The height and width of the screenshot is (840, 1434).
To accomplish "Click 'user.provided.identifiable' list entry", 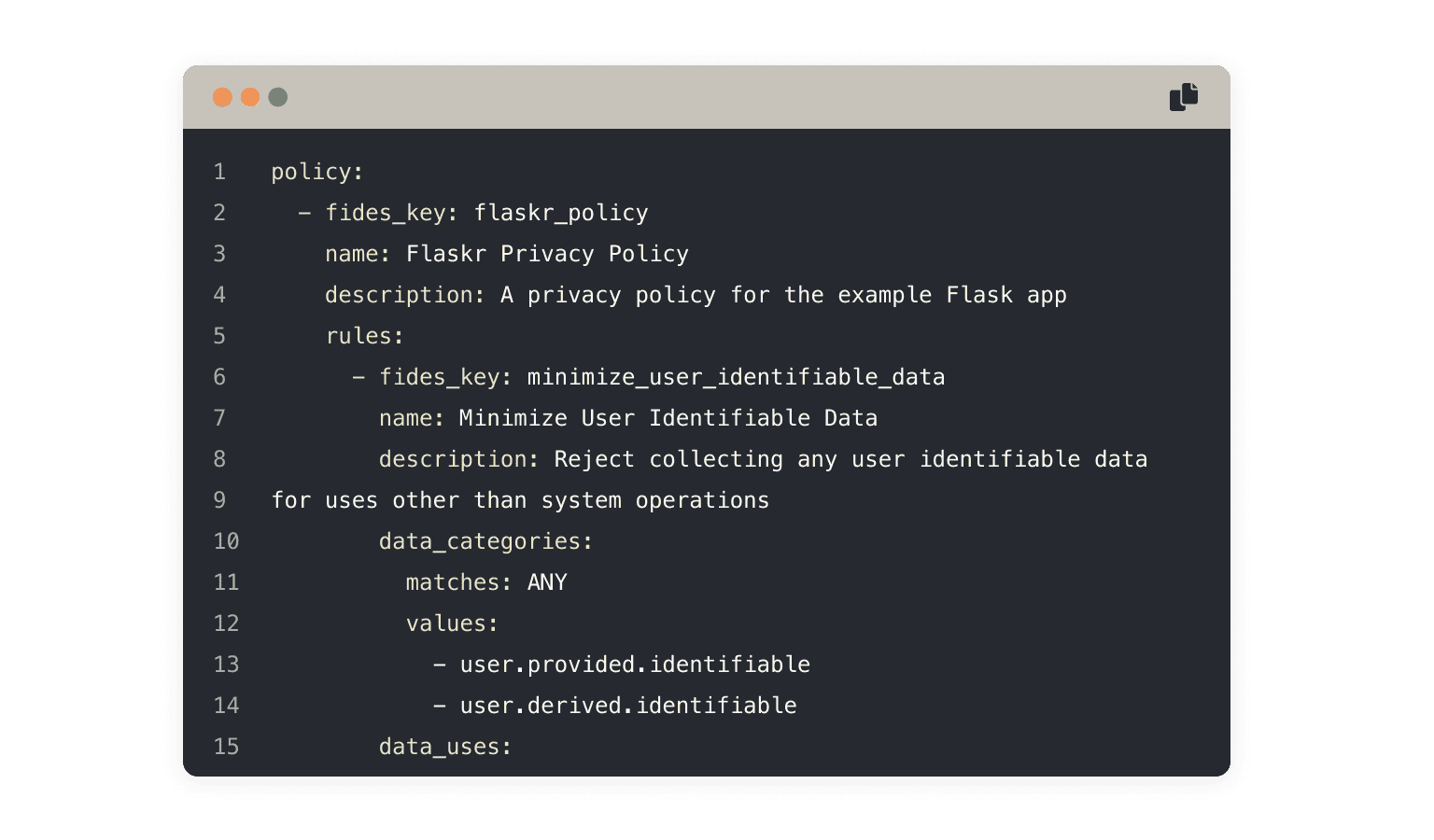I will (x=635, y=665).
